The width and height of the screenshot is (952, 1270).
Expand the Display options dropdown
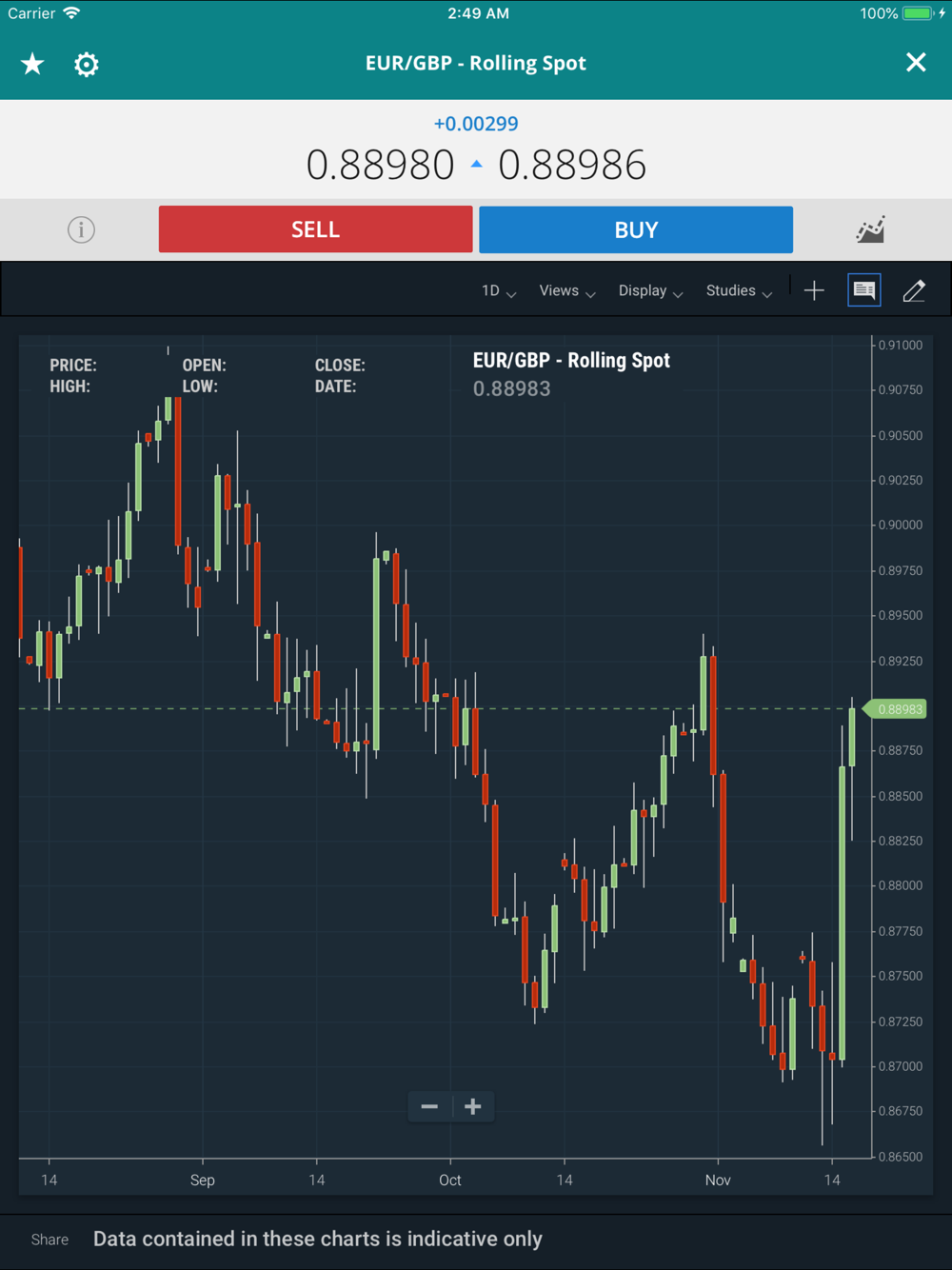[651, 290]
